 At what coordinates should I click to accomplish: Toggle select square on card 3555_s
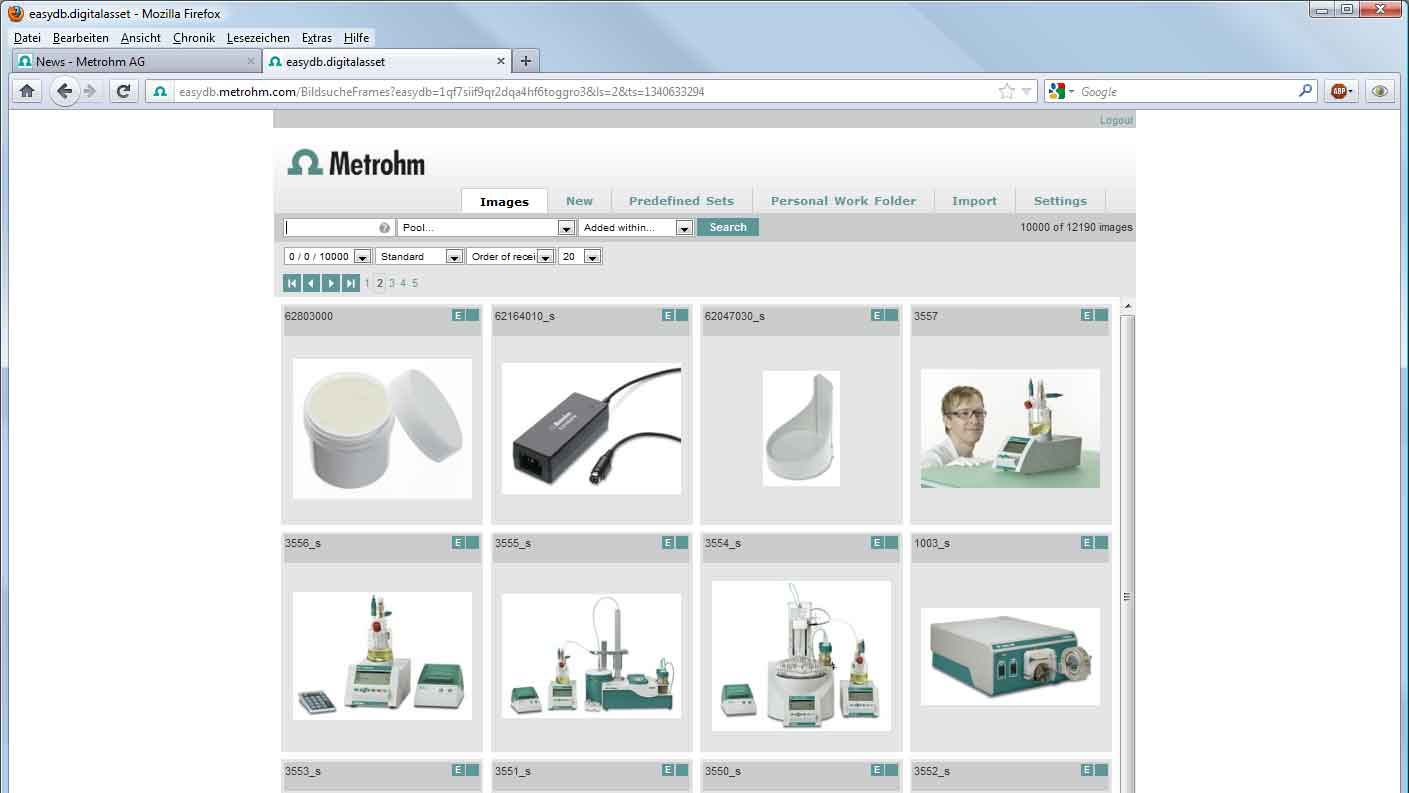[682, 542]
